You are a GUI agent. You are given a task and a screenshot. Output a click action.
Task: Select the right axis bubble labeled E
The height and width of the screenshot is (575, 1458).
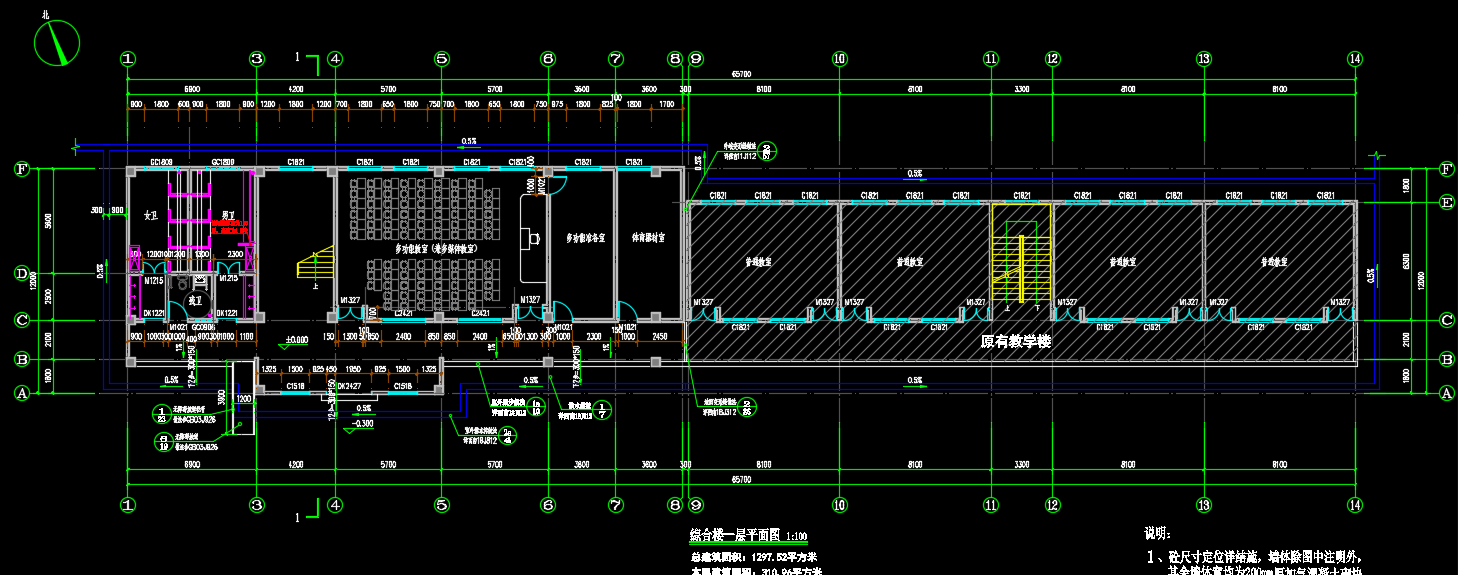(x=1445, y=203)
